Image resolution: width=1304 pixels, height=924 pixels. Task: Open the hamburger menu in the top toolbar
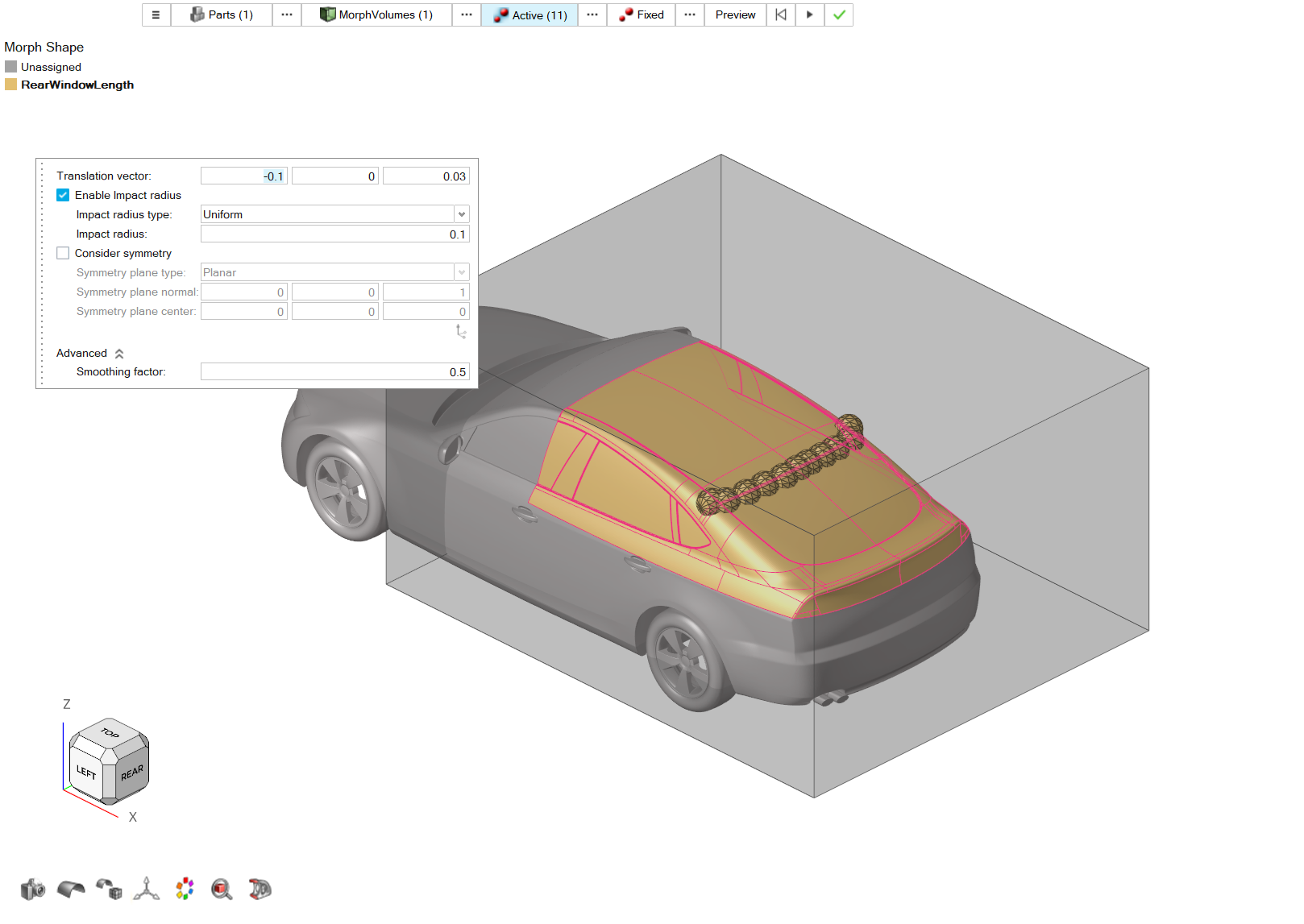156,15
